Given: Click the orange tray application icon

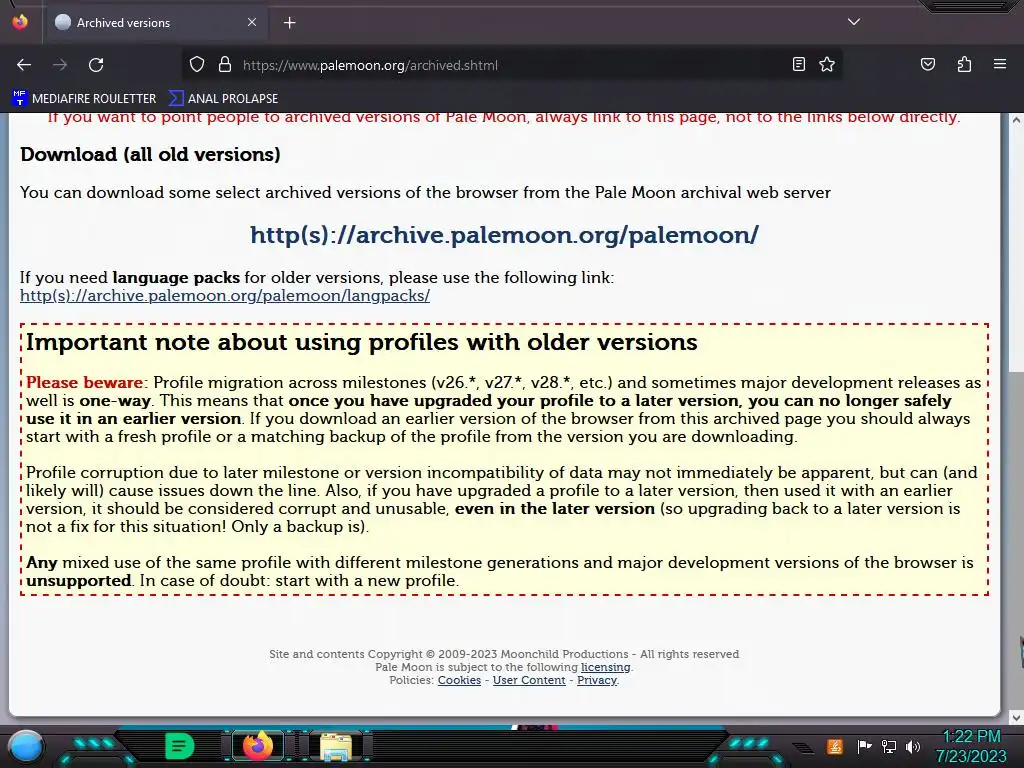Looking at the screenshot, I should [x=834, y=746].
